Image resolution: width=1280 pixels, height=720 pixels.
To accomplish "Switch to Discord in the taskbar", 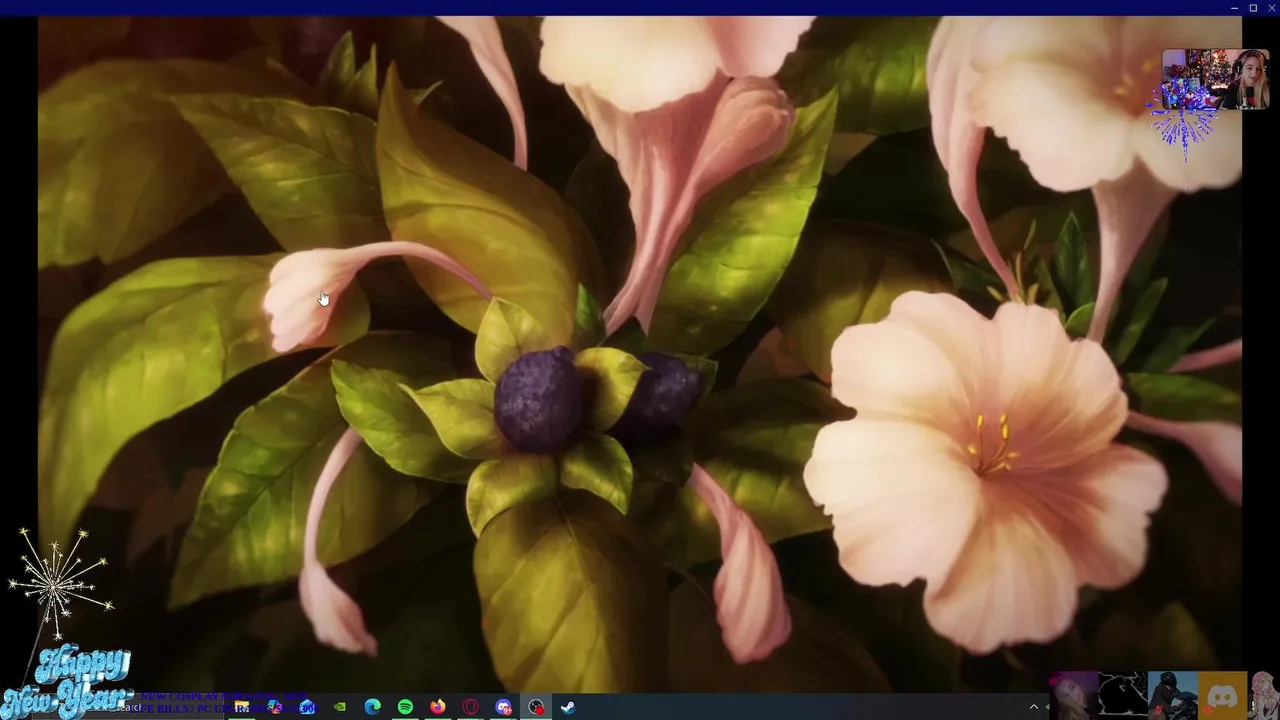I will pyautogui.click(x=503, y=707).
